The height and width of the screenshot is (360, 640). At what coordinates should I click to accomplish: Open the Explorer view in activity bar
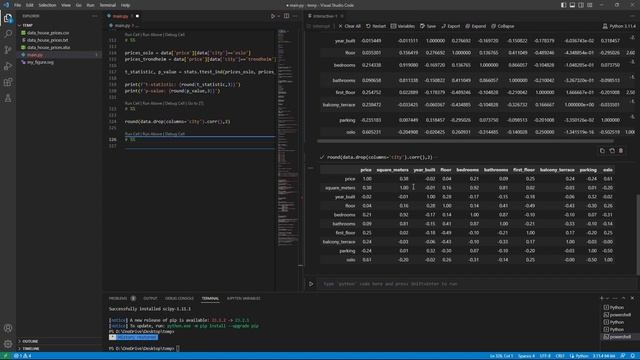[8, 18]
